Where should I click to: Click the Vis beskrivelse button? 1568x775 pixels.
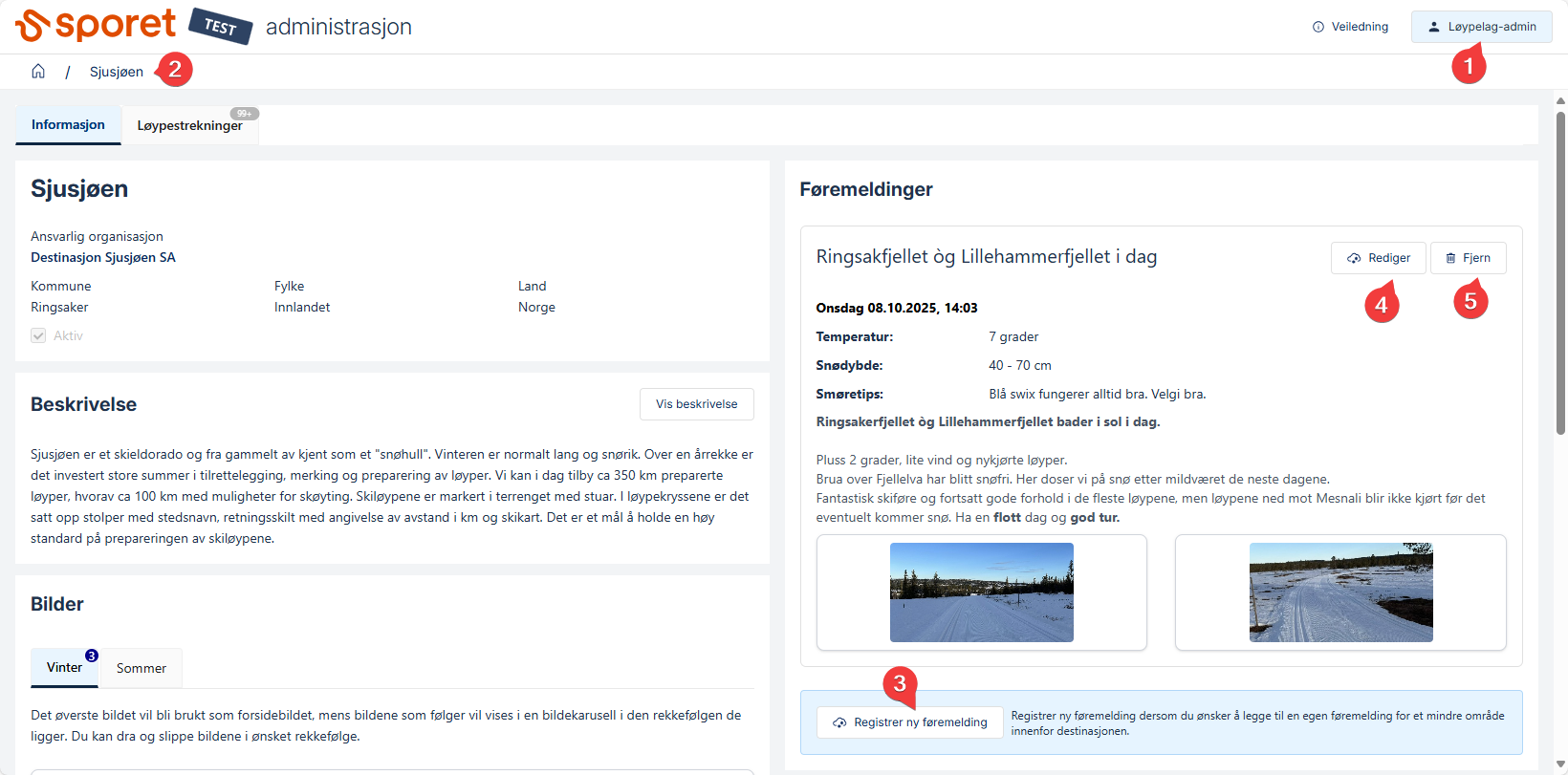(696, 404)
